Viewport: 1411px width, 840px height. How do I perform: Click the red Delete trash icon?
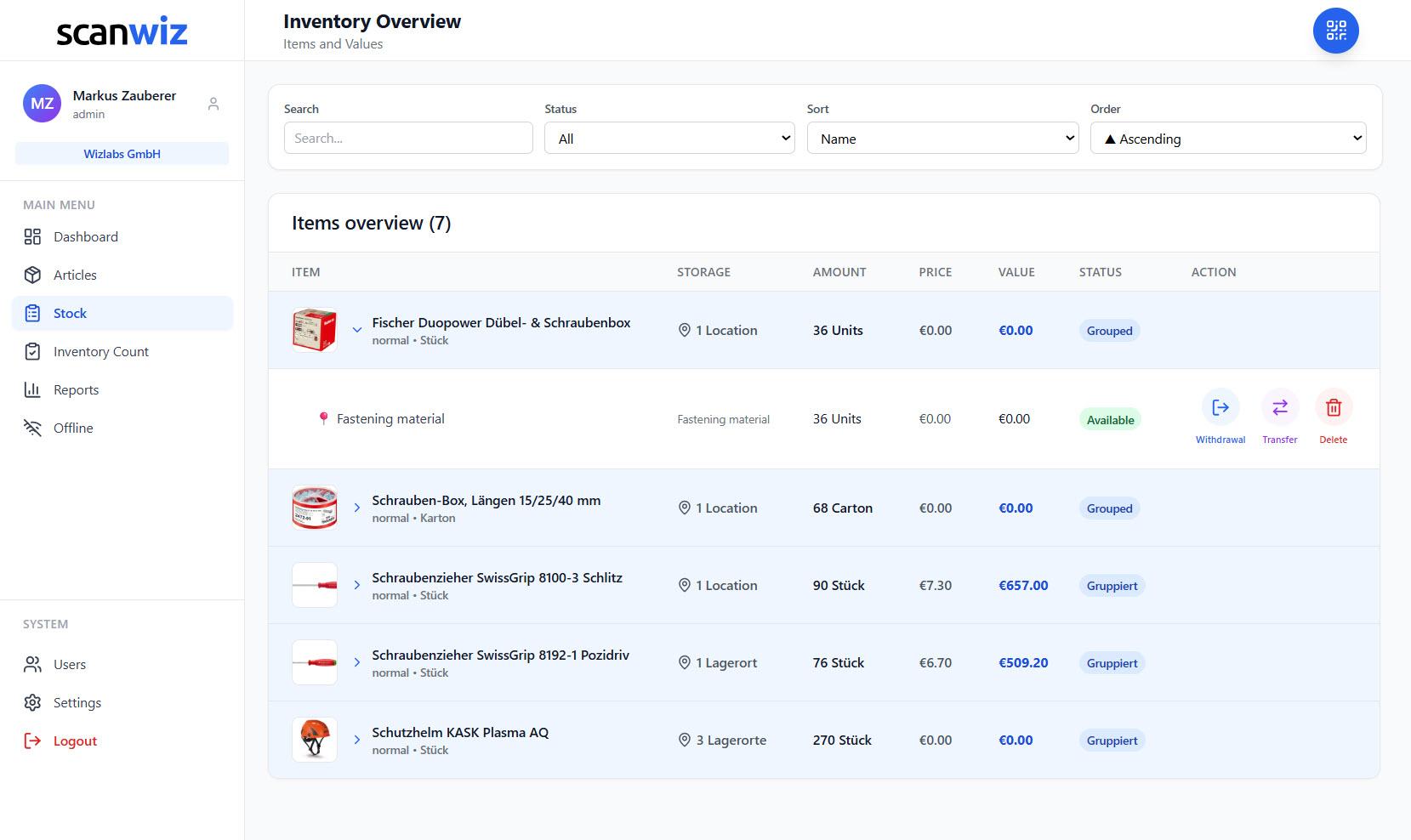tap(1333, 408)
